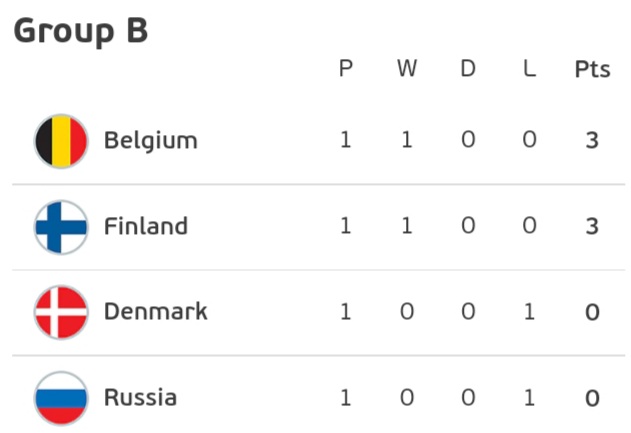Open the Finland team name link
The height and width of the screenshot is (433, 631).
(x=146, y=227)
